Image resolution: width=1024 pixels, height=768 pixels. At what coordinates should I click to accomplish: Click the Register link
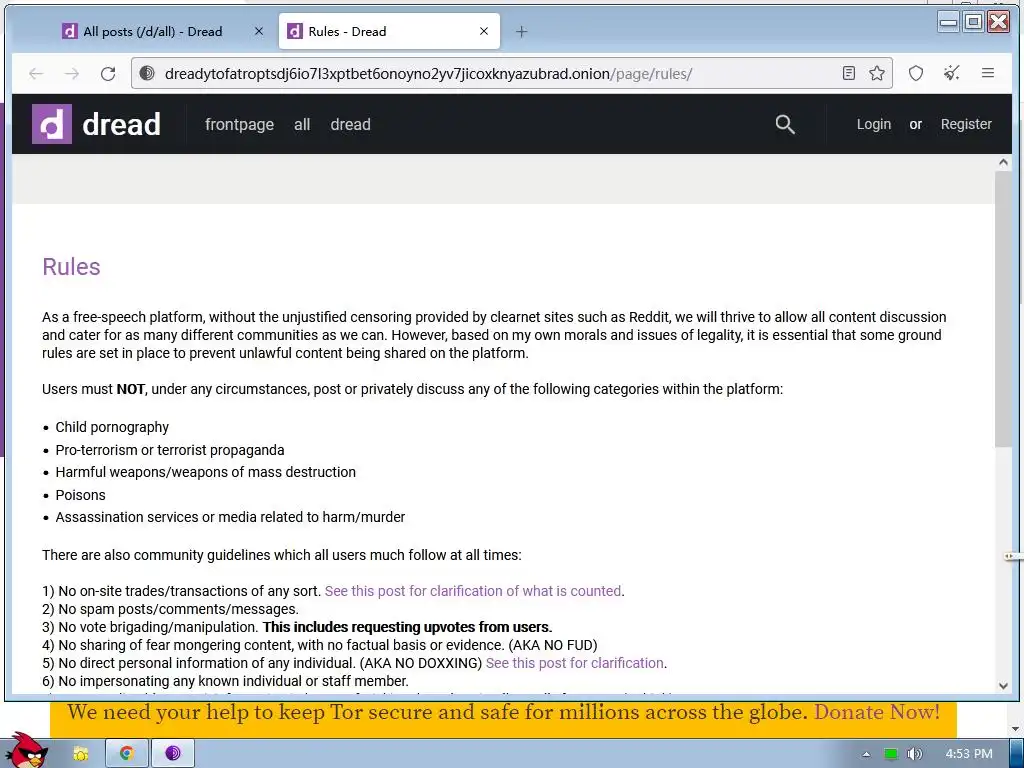click(x=966, y=124)
